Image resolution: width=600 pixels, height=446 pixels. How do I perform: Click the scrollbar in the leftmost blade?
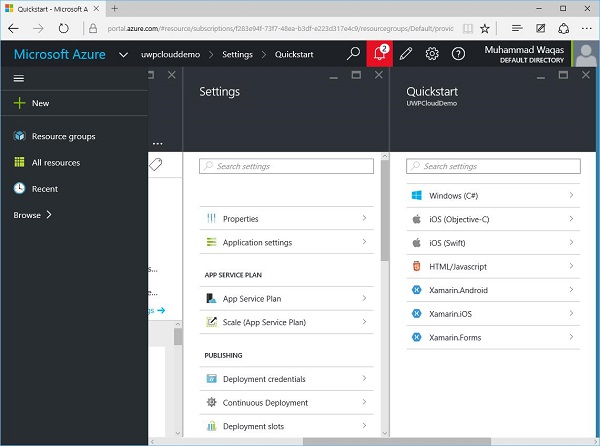point(178,337)
